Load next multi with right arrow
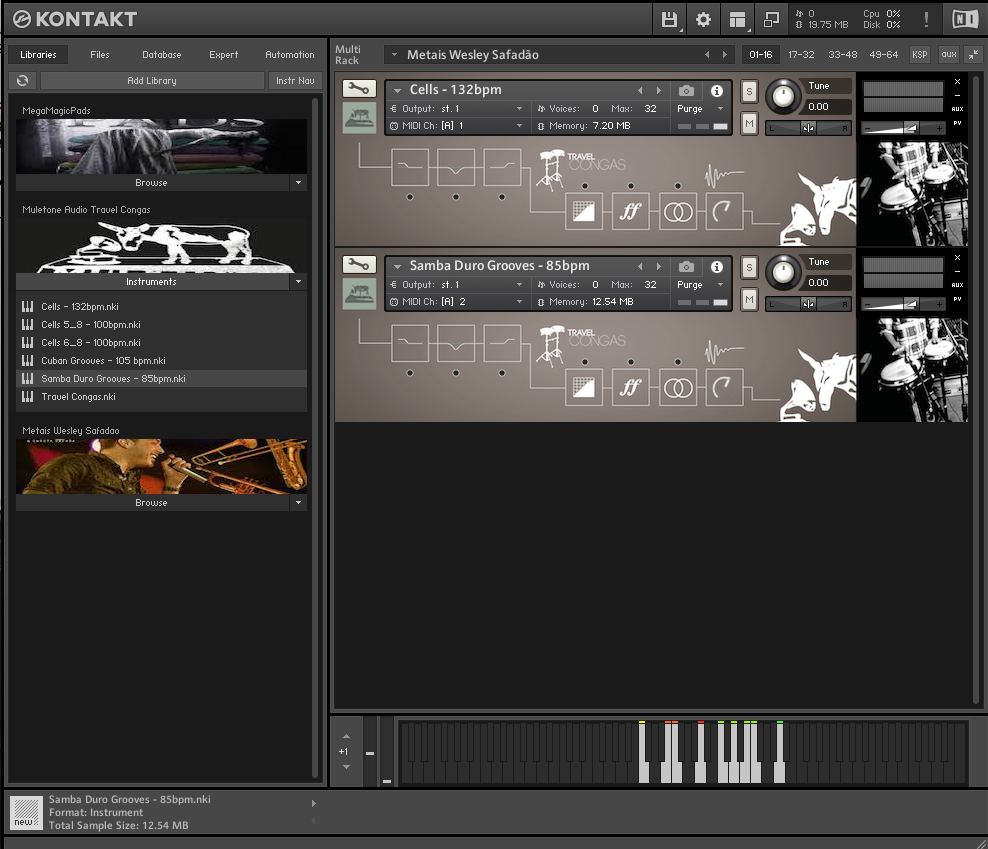The image size is (988, 849). (x=725, y=55)
